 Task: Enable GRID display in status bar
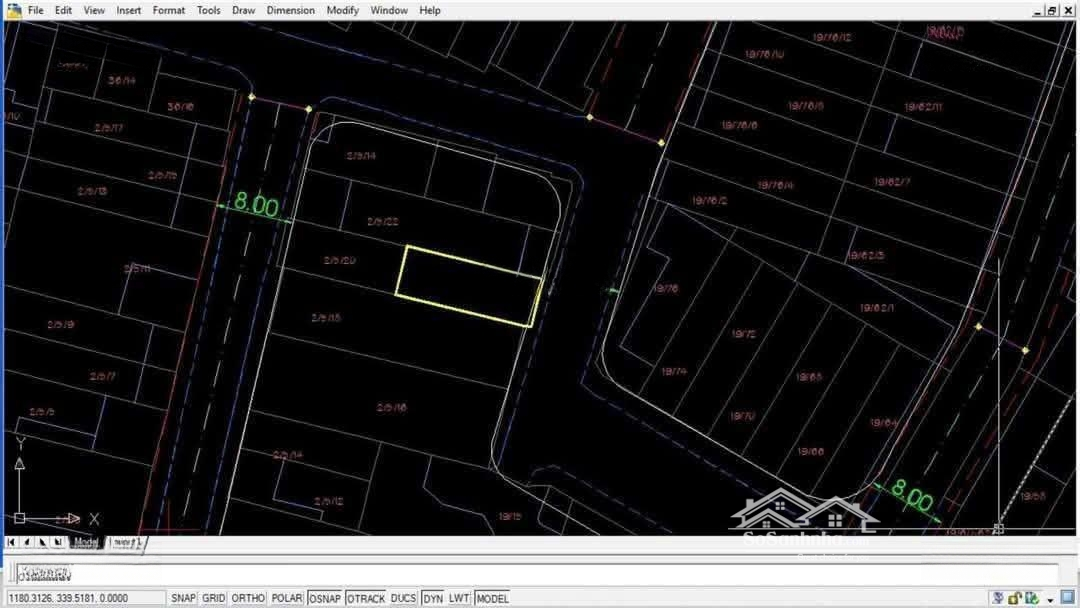(x=214, y=598)
